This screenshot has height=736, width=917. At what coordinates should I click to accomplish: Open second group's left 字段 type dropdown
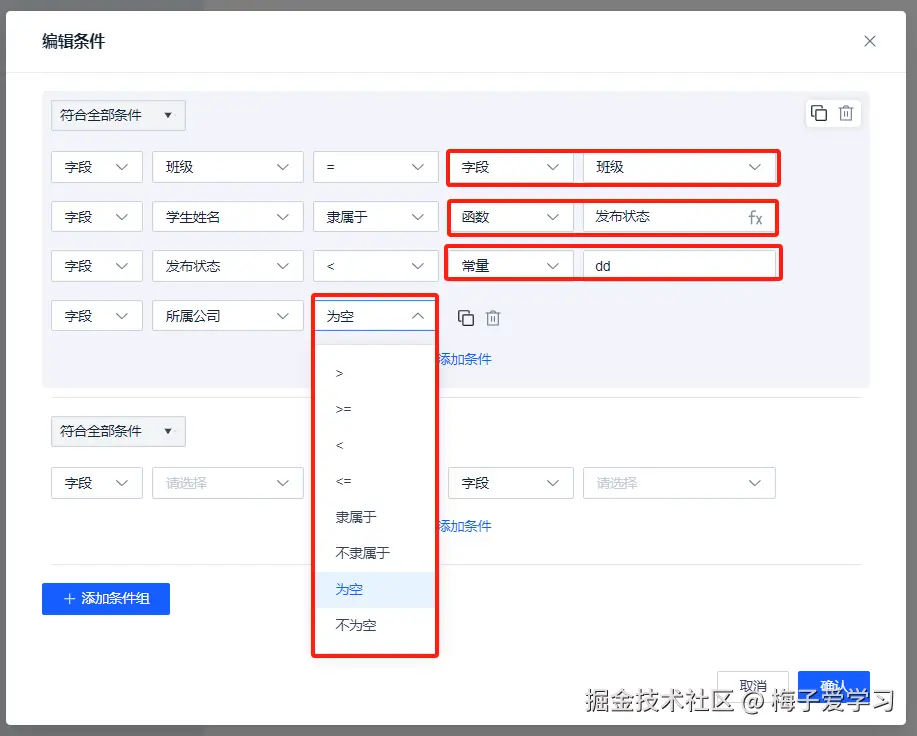[96, 483]
